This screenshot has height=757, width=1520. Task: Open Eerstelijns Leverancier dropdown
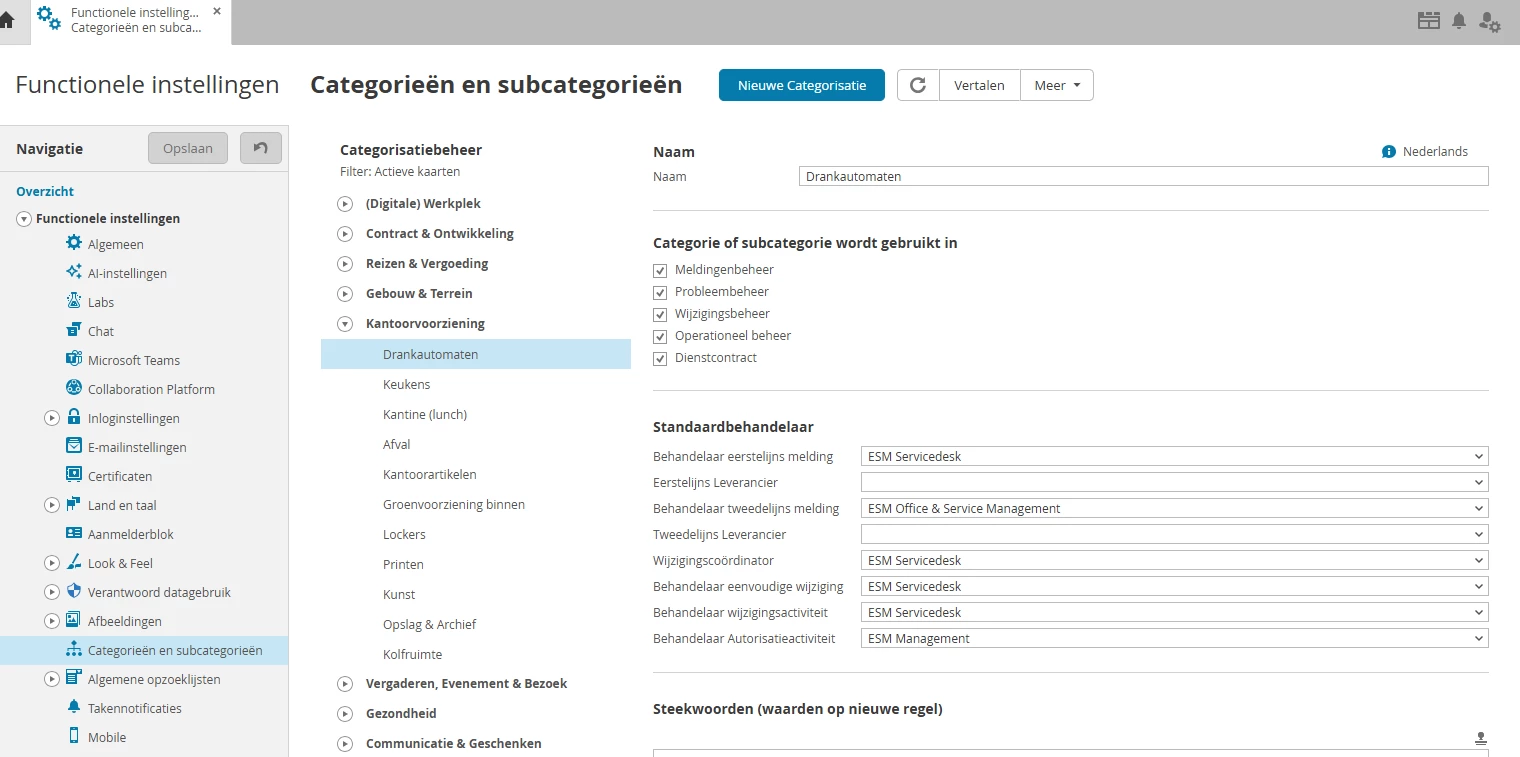coord(1174,482)
